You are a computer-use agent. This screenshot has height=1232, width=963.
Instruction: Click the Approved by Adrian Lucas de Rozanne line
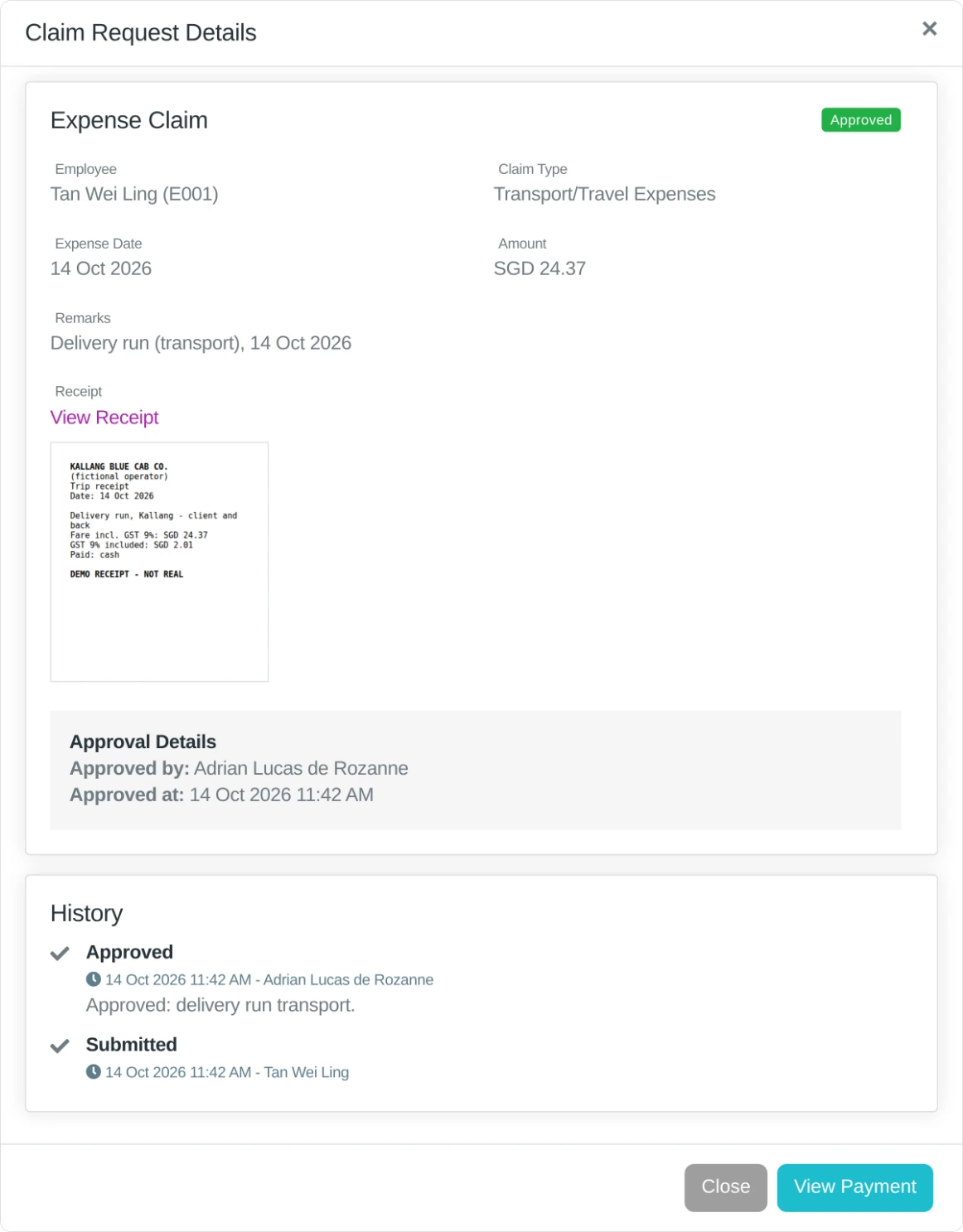pos(239,768)
